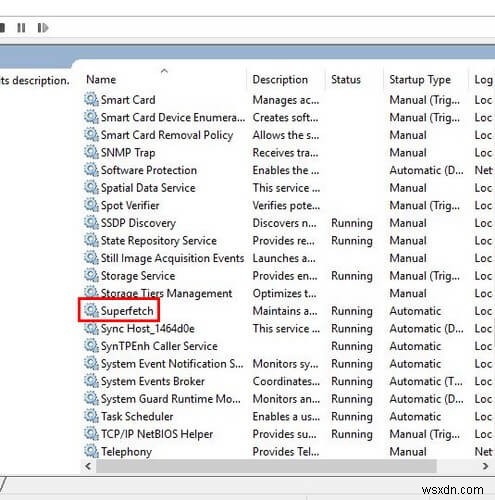Click the Pause Service toolbar button
The width and height of the screenshot is (495, 500).
[x=21, y=28]
